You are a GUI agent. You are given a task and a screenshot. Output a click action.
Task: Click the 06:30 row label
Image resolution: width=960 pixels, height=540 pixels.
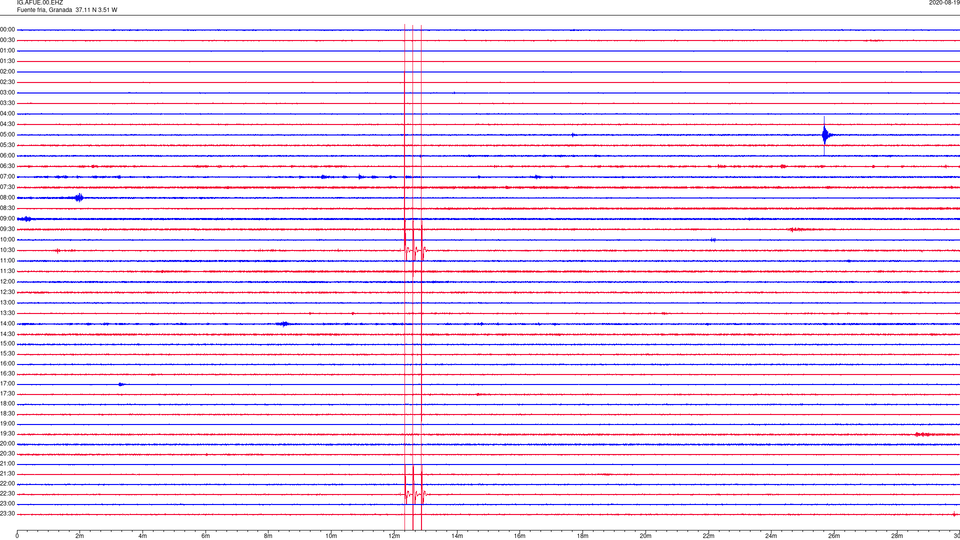(x=7, y=167)
